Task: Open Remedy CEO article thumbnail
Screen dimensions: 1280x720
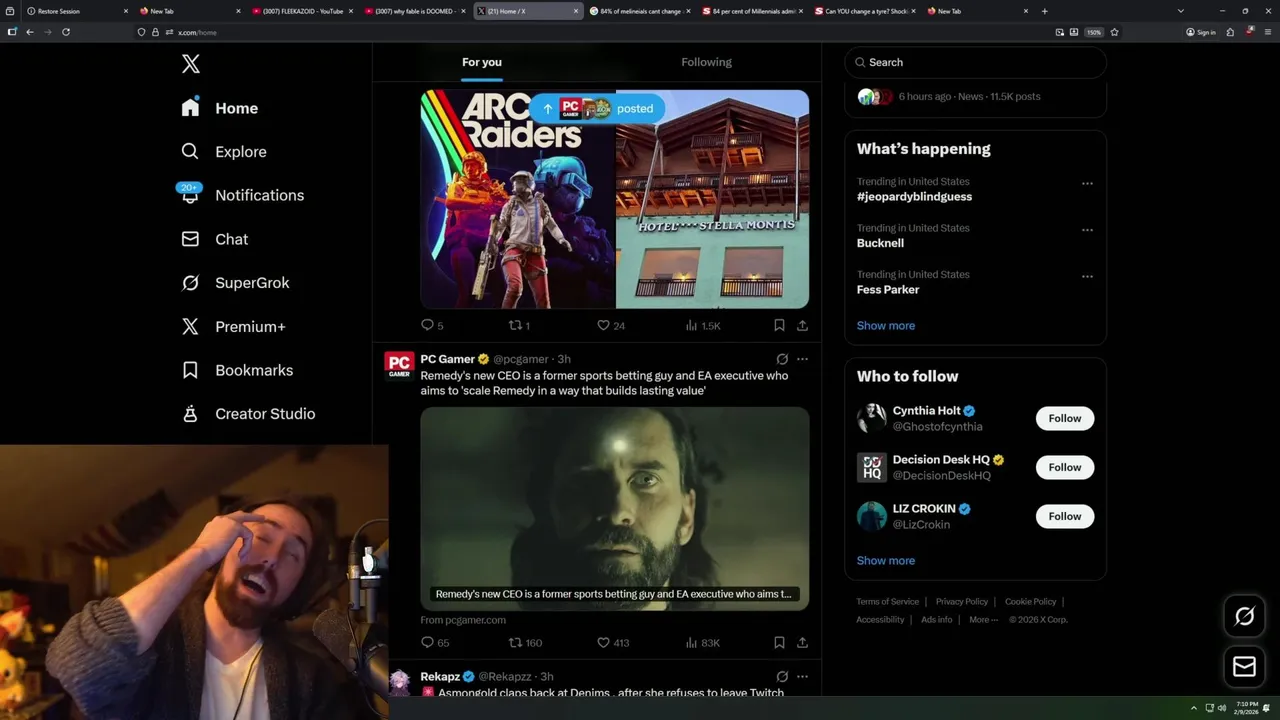Action: tap(615, 508)
